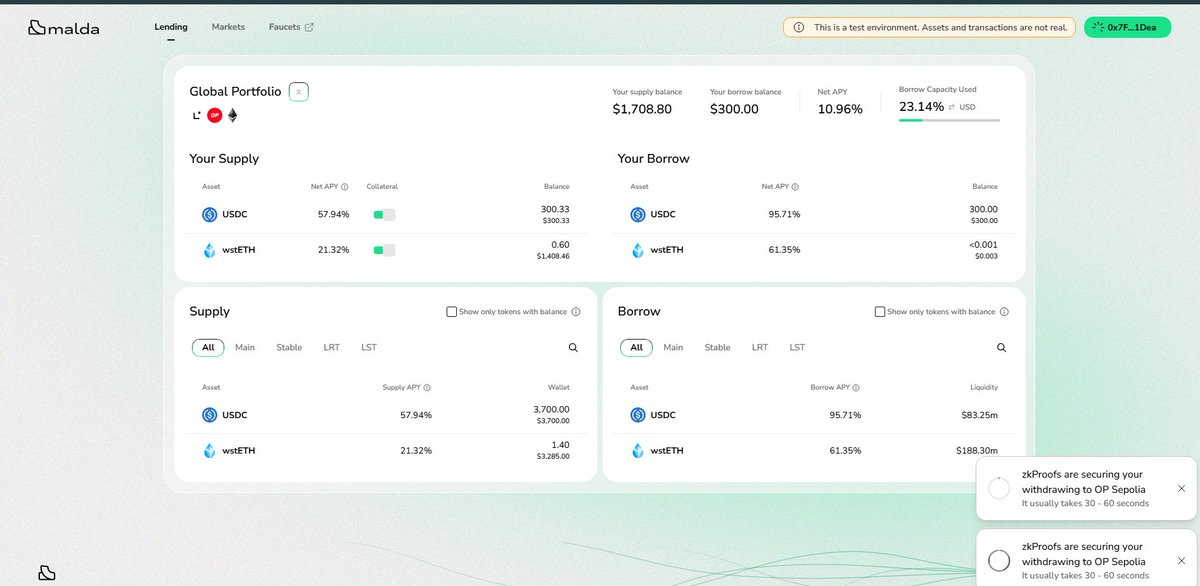Select the red OP chain icon

click(x=215, y=115)
